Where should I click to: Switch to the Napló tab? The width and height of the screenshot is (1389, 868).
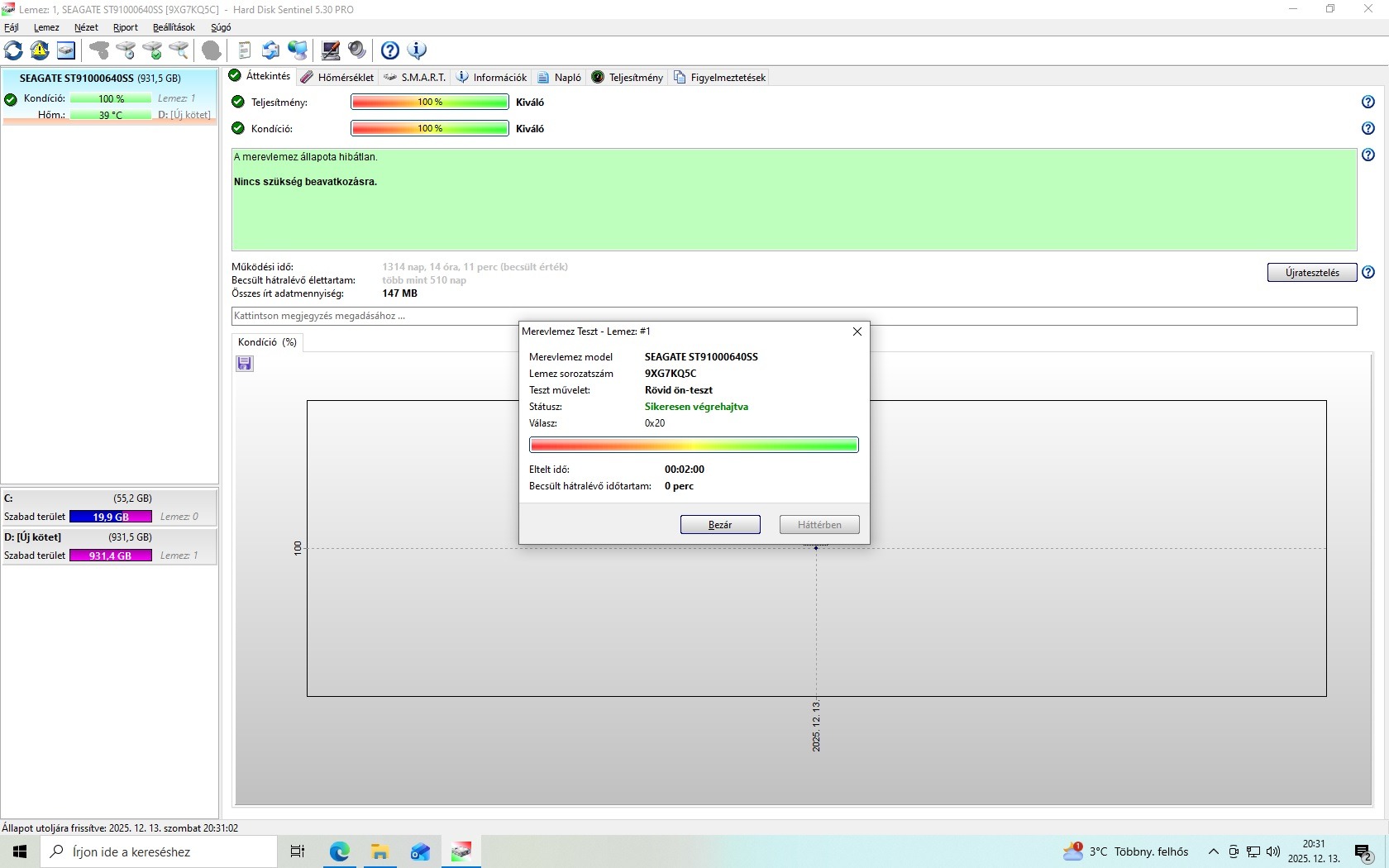(x=560, y=77)
